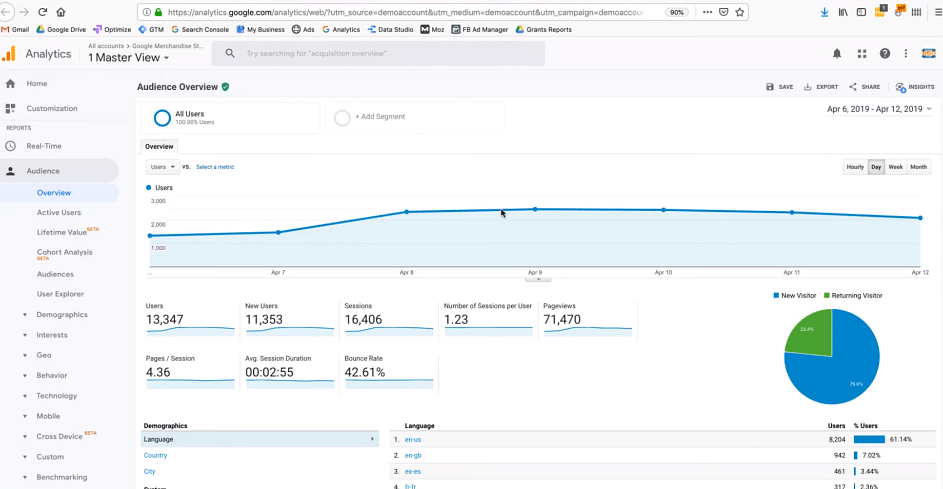Save the report with SAVE
This screenshot has height=489, width=943.
point(779,87)
